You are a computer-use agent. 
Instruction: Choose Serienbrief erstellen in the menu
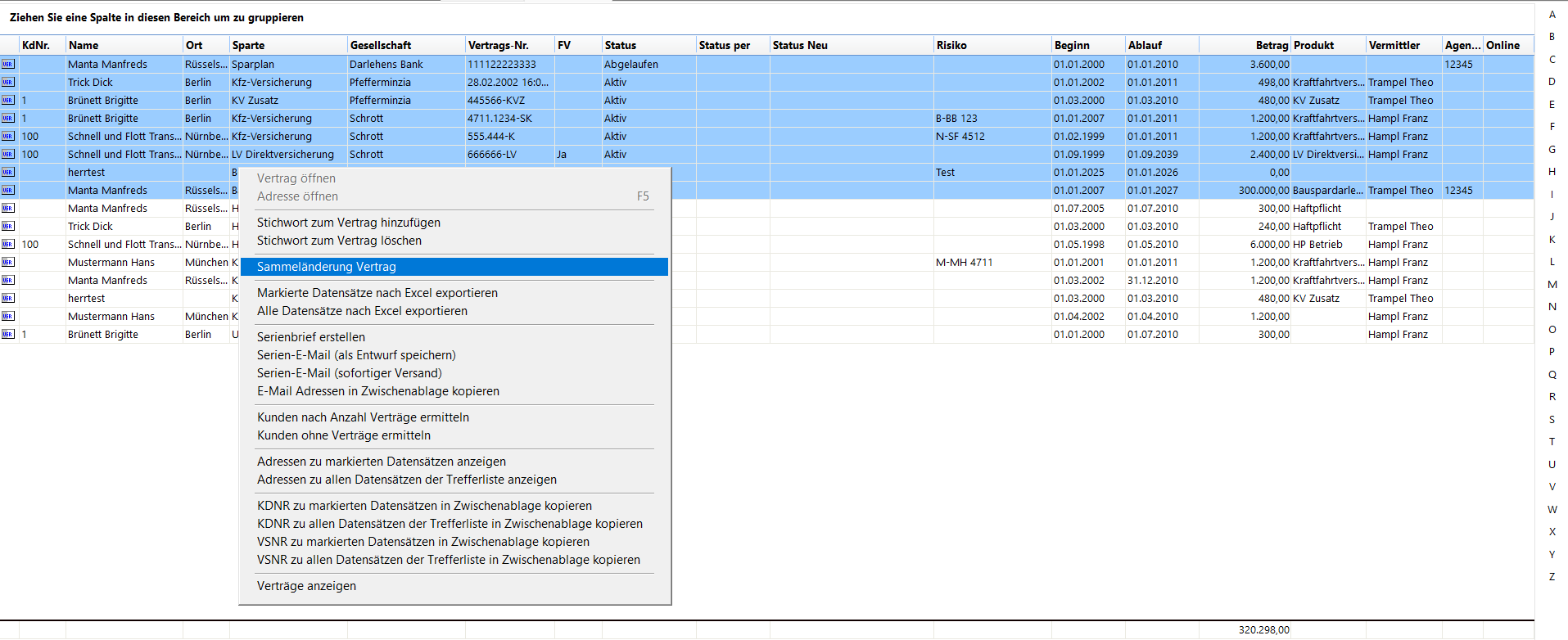pyautogui.click(x=310, y=337)
